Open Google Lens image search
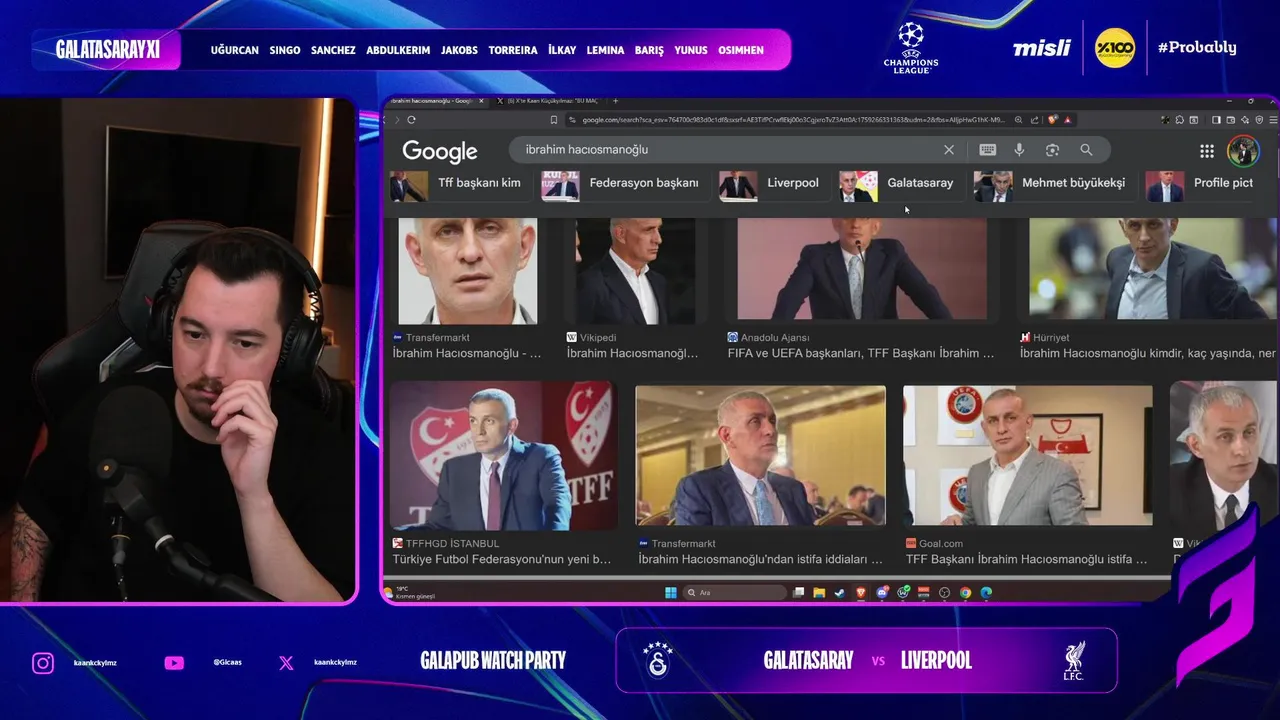The width and height of the screenshot is (1280, 720). coord(1052,150)
